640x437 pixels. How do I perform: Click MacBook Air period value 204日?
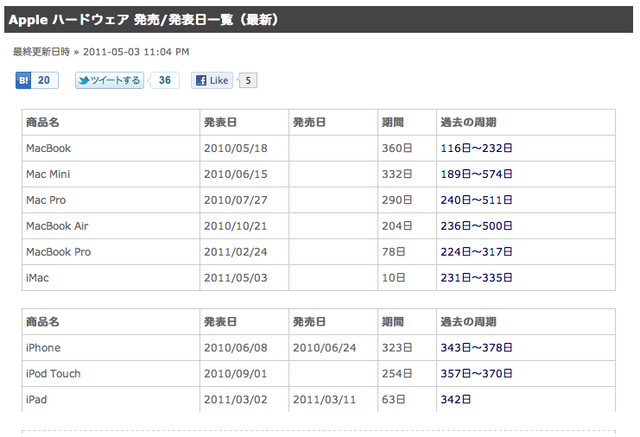pos(397,226)
